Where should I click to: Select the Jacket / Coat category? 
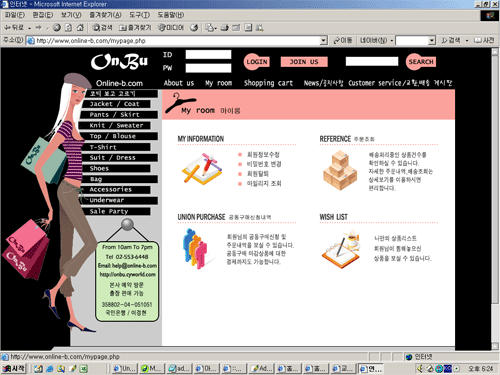coord(115,104)
